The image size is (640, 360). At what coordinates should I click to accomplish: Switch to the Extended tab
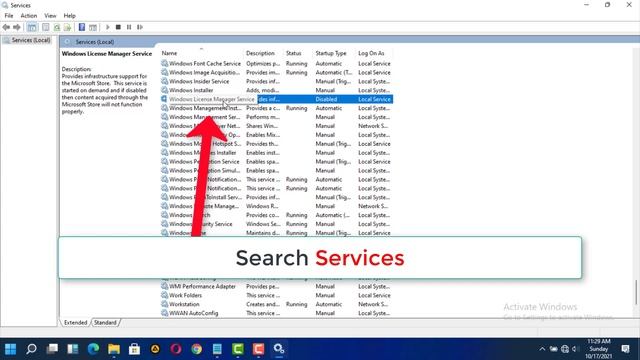coord(76,322)
